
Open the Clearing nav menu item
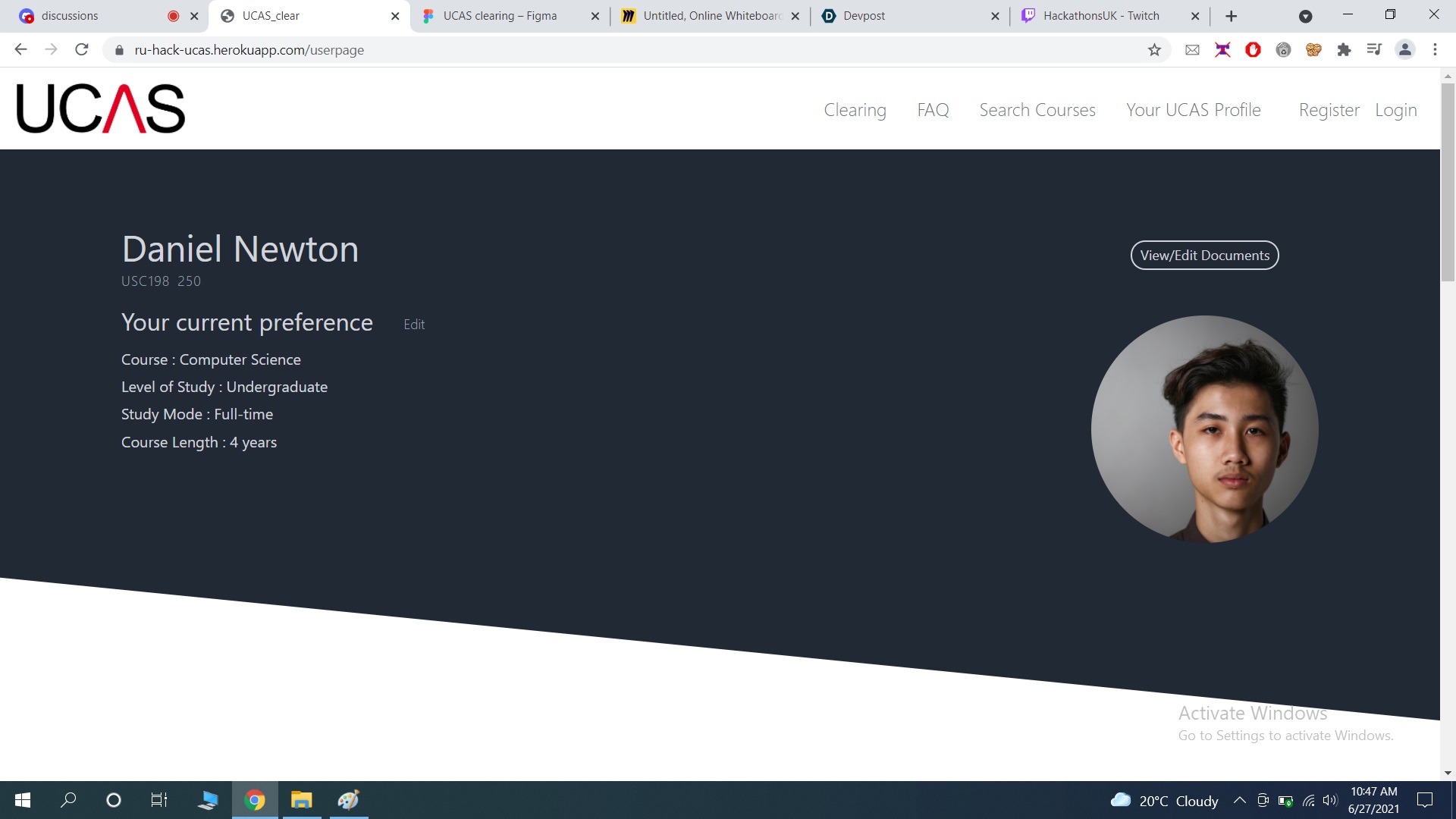[855, 110]
